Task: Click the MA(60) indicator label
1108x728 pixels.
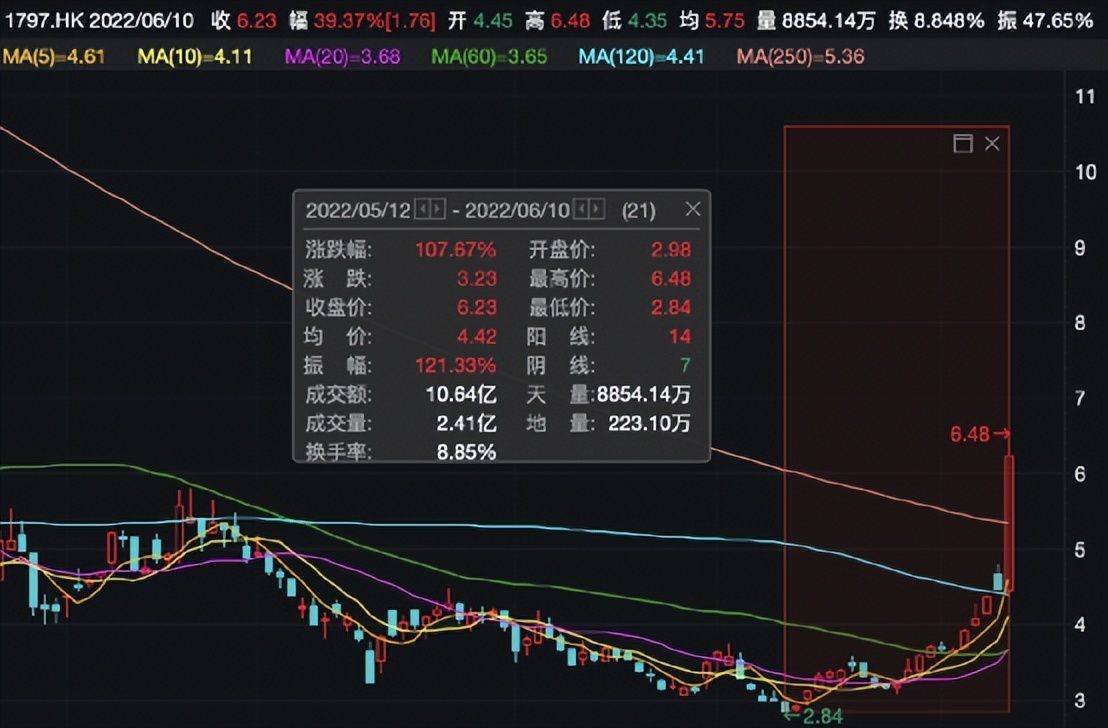Action: (x=489, y=57)
